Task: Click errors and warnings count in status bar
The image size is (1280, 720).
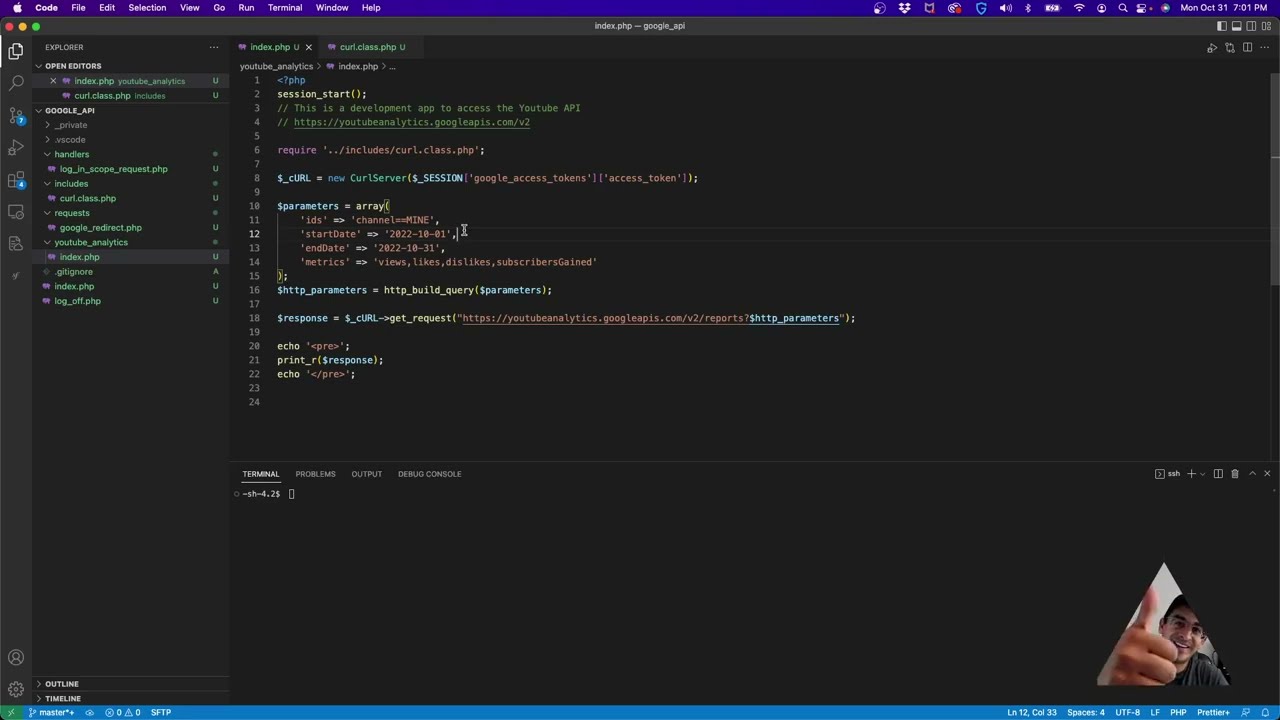Action: (125, 712)
